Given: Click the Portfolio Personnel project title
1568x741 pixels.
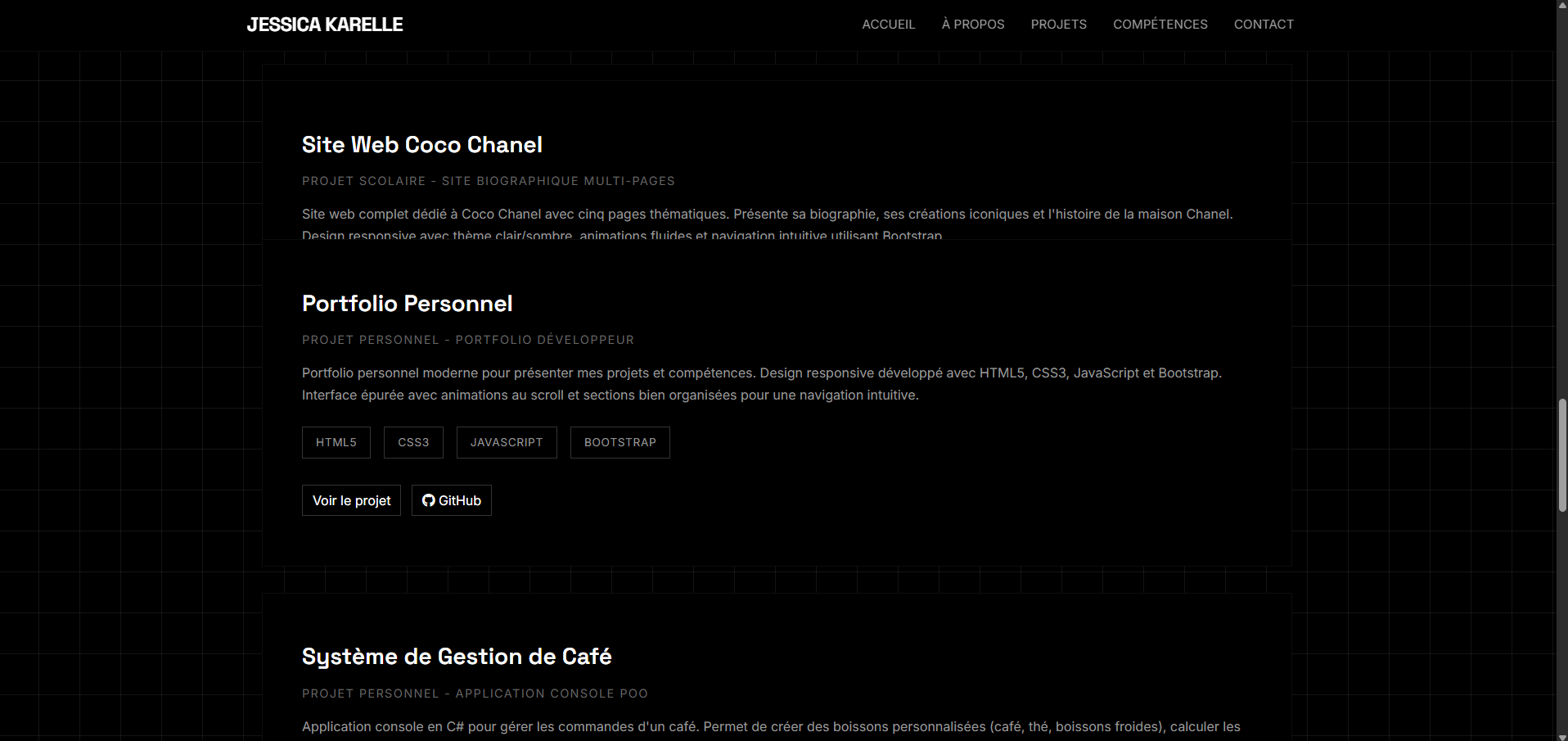Looking at the screenshot, I should 407,304.
